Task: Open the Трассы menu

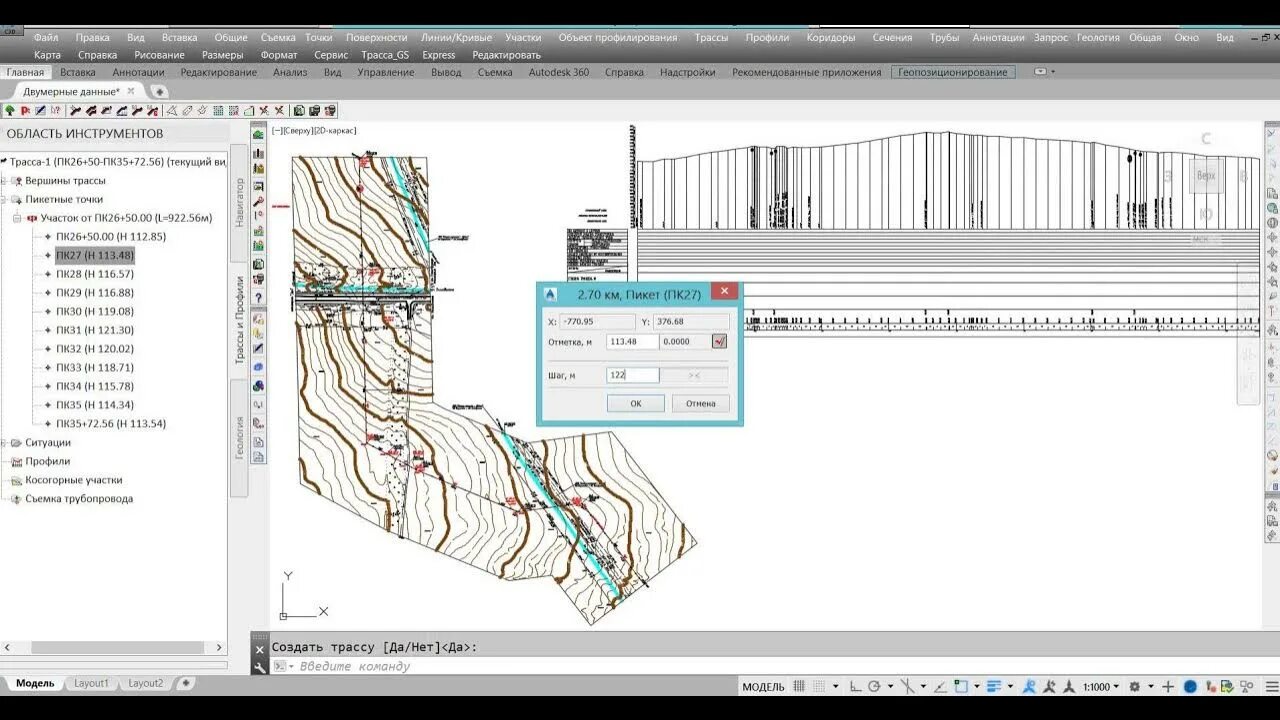Action: (x=711, y=38)
